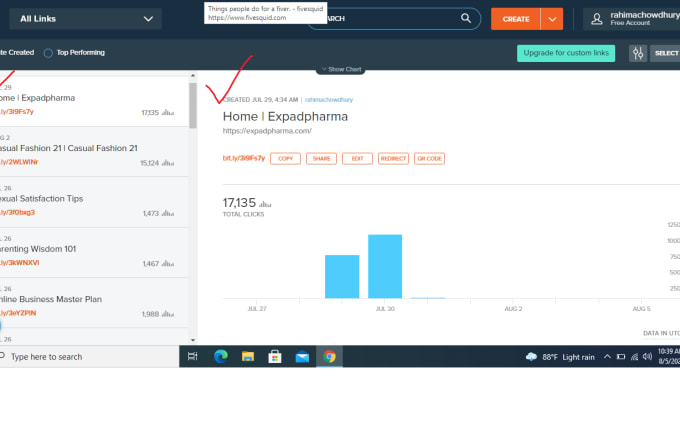Screen dimensions: 680x425
Task: Click the QR CODE button
Action: [x=429, y=159]
